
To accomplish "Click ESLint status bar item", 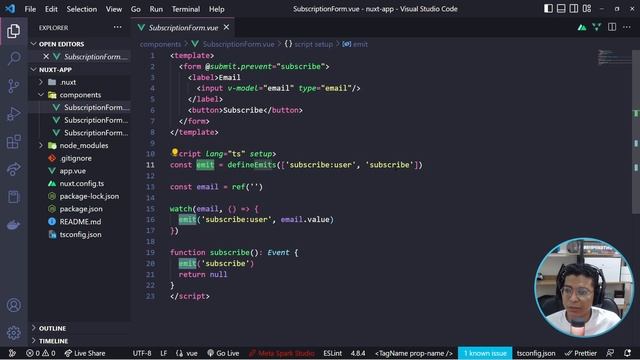I will point(333,353).
